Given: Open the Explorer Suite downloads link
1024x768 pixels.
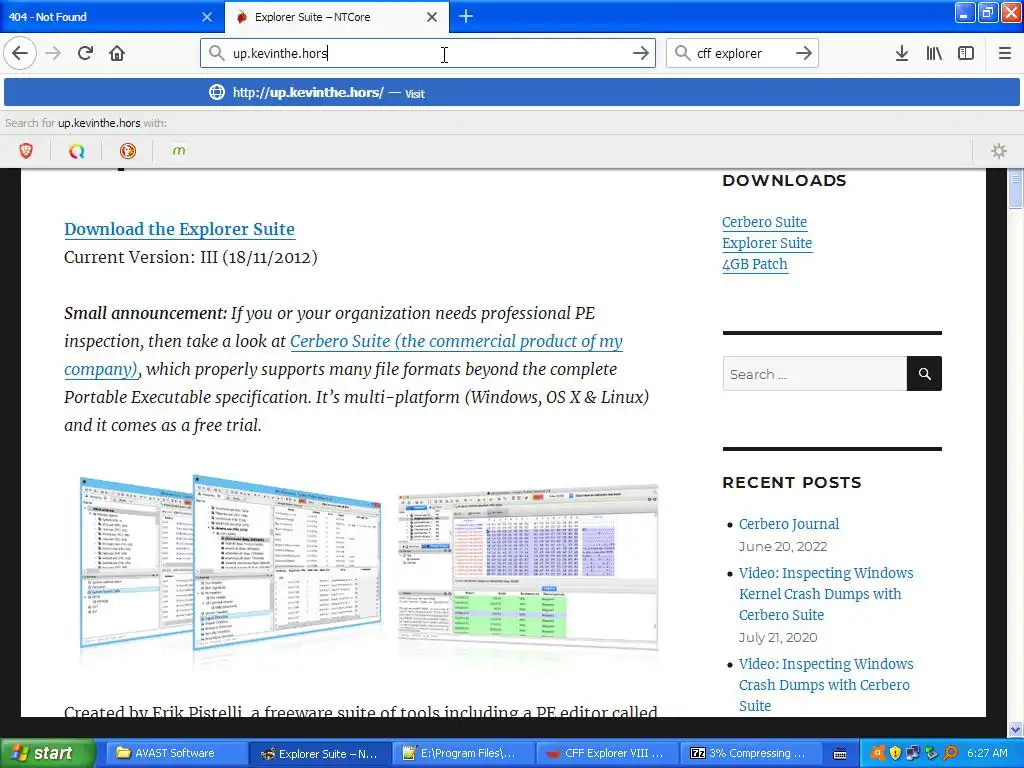Looking at the screenshot, I should point(767,243).
